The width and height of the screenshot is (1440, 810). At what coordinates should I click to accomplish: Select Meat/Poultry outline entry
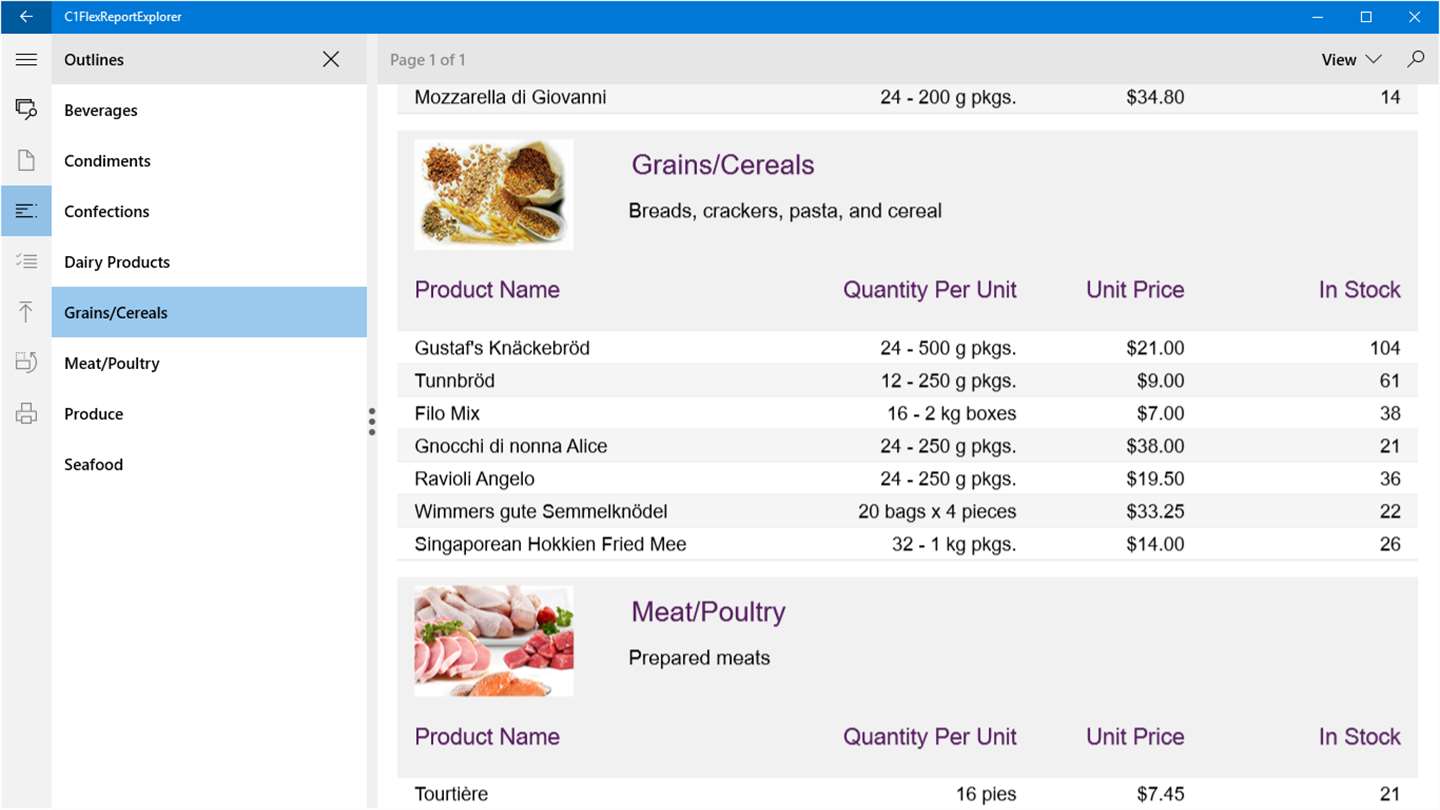112,363
